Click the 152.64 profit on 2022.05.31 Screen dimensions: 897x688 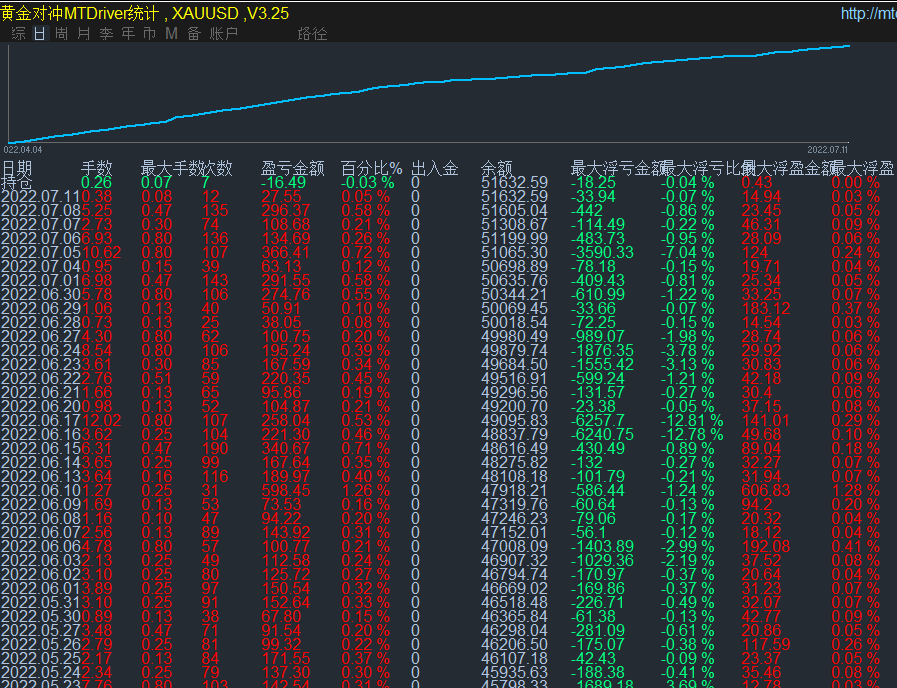[x=285, y=603]
